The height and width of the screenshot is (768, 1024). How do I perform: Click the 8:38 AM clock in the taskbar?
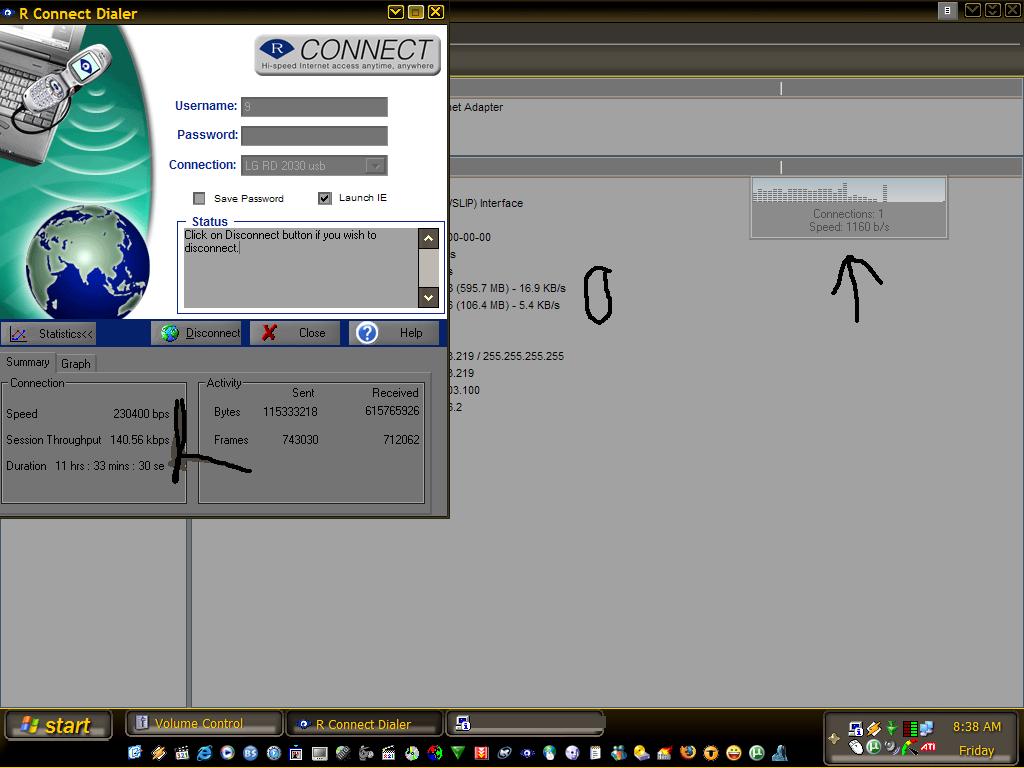tap(977, 726)
